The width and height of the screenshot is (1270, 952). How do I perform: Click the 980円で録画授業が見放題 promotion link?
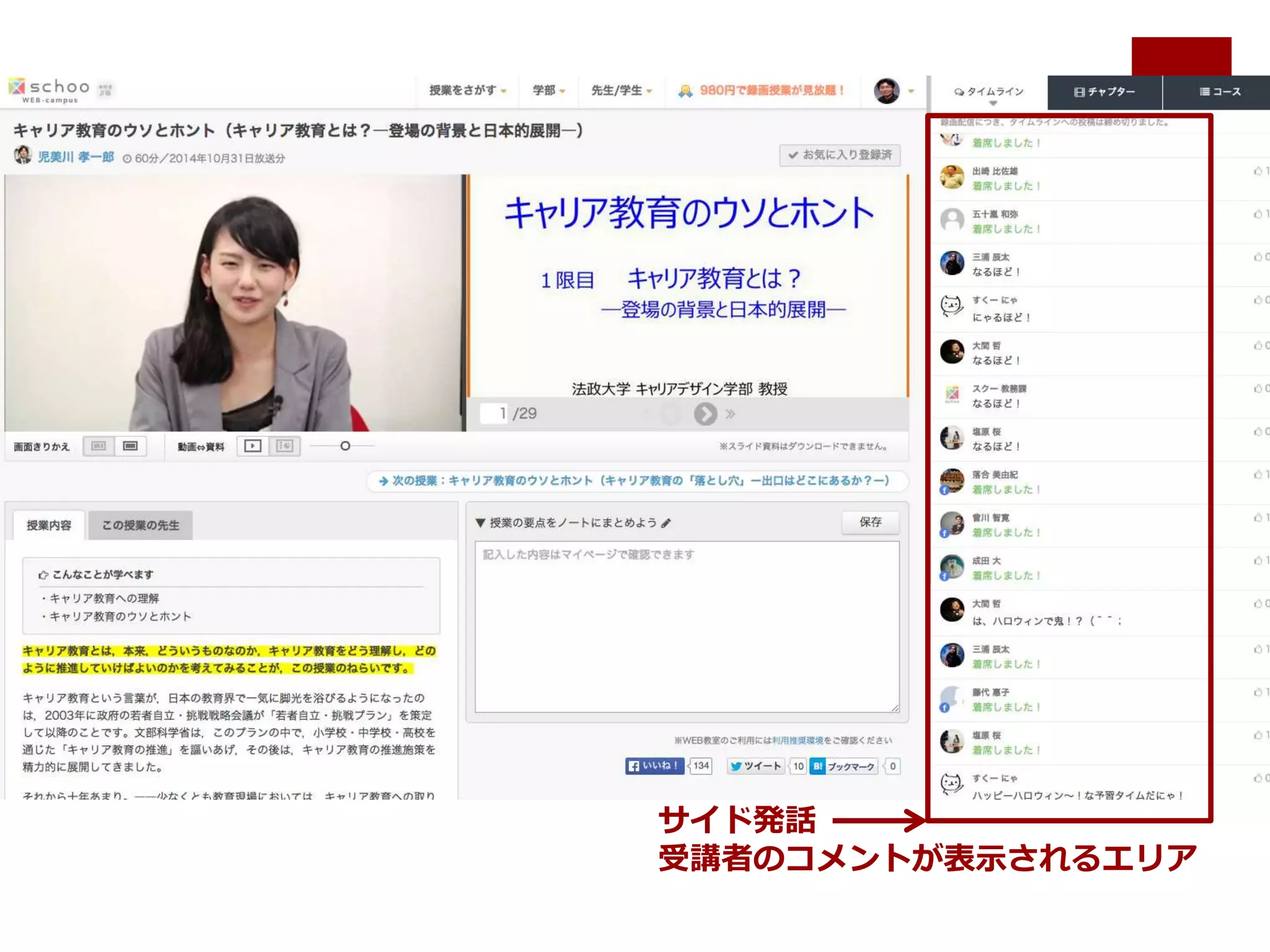(762, 90)
